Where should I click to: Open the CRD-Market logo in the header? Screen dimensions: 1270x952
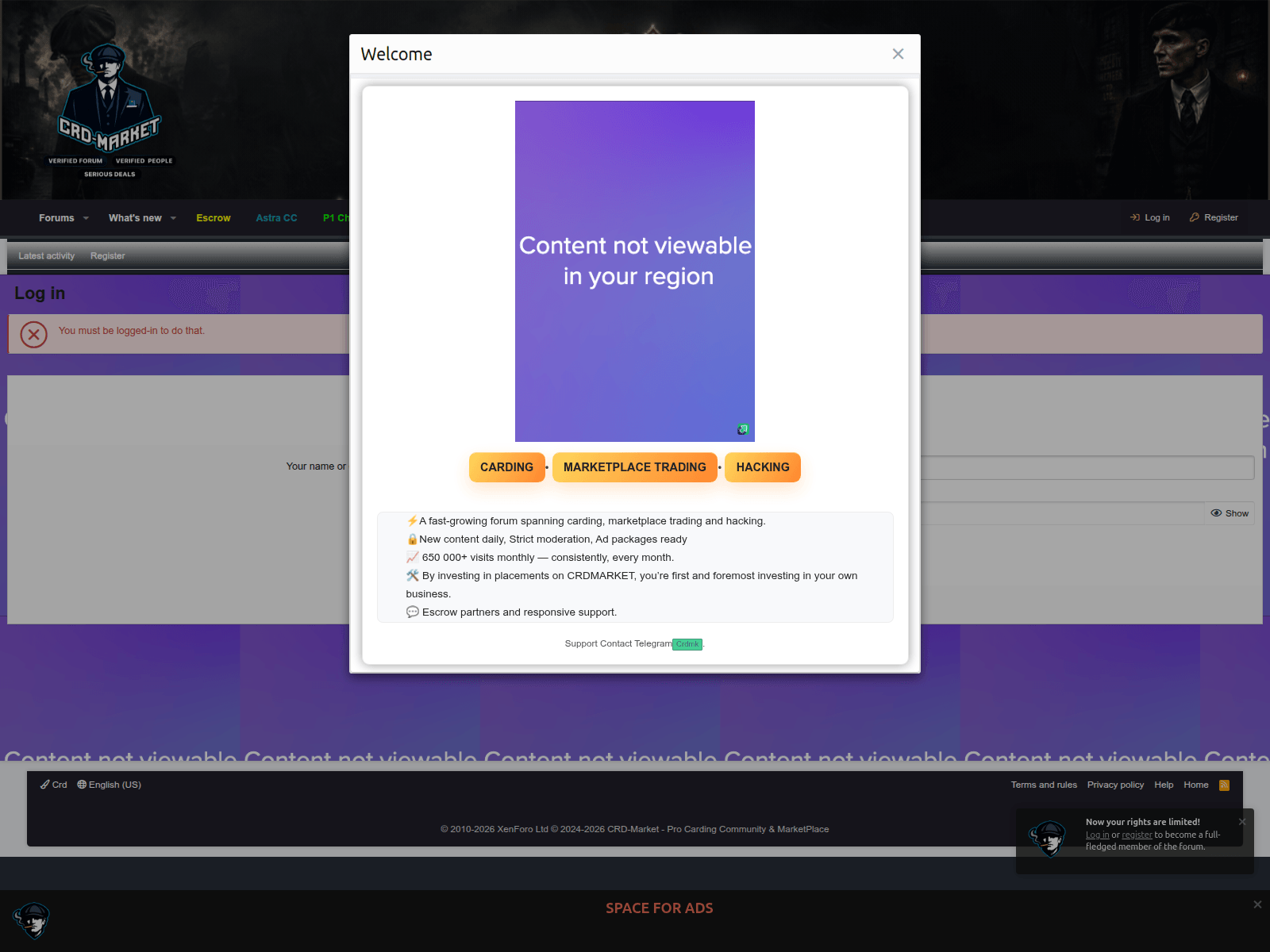[x=110, y=111]
